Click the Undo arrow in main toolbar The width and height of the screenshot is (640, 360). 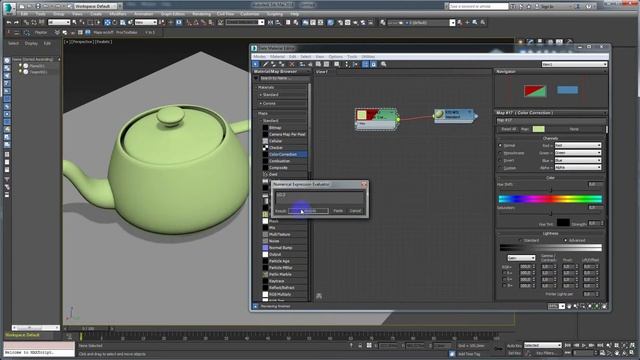click(x=9, y=22)
